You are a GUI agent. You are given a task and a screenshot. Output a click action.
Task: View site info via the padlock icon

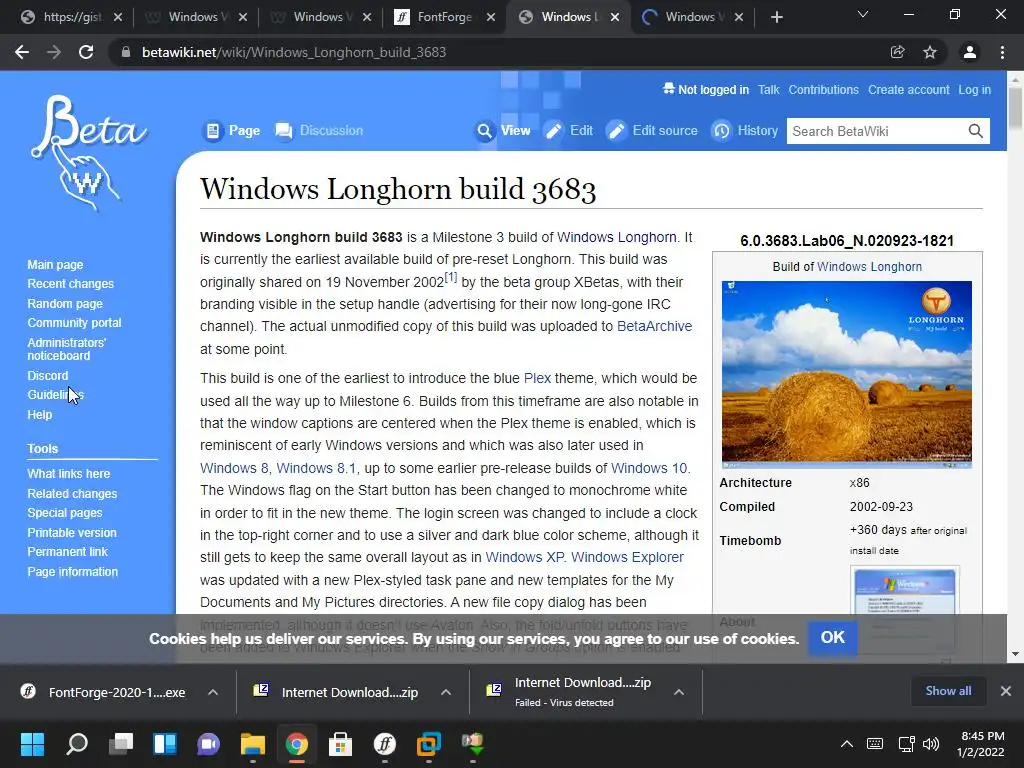click(x=126, y=52)
